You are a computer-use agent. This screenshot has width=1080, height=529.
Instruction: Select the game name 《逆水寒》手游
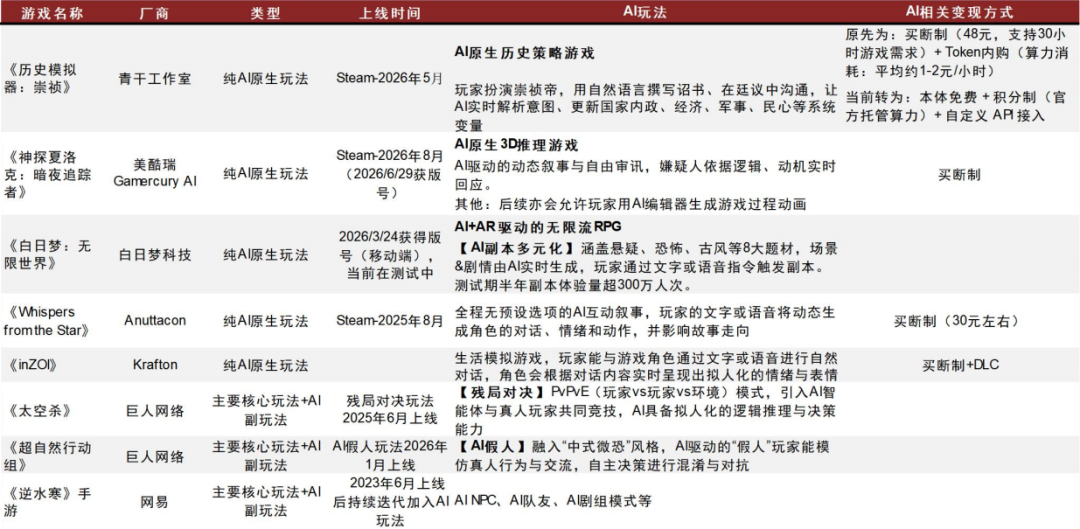point(47,501)
